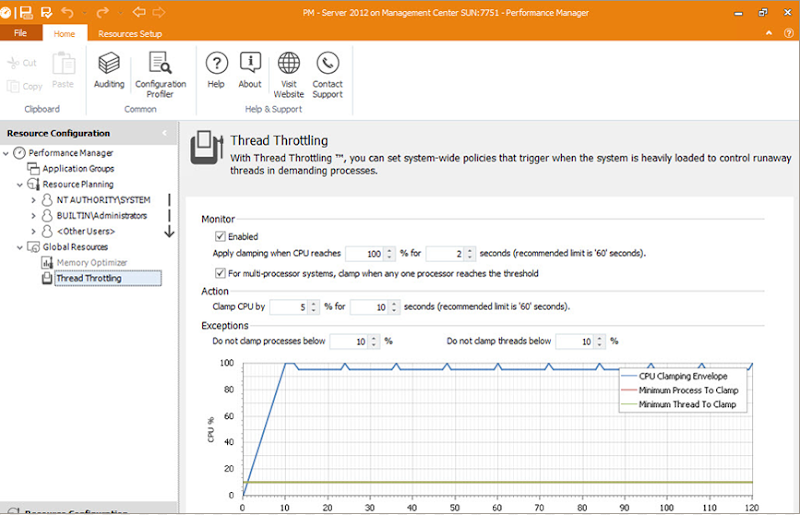
Task: Click the Undo arrow in the title bar
Action: point(67,12)
